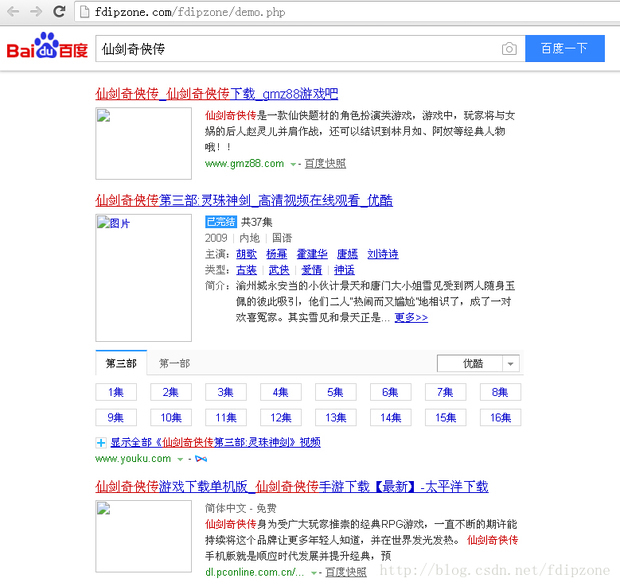Switch to 第三部 tab
The width and height of the screenshot is (620, 586).
coord(121,363)
